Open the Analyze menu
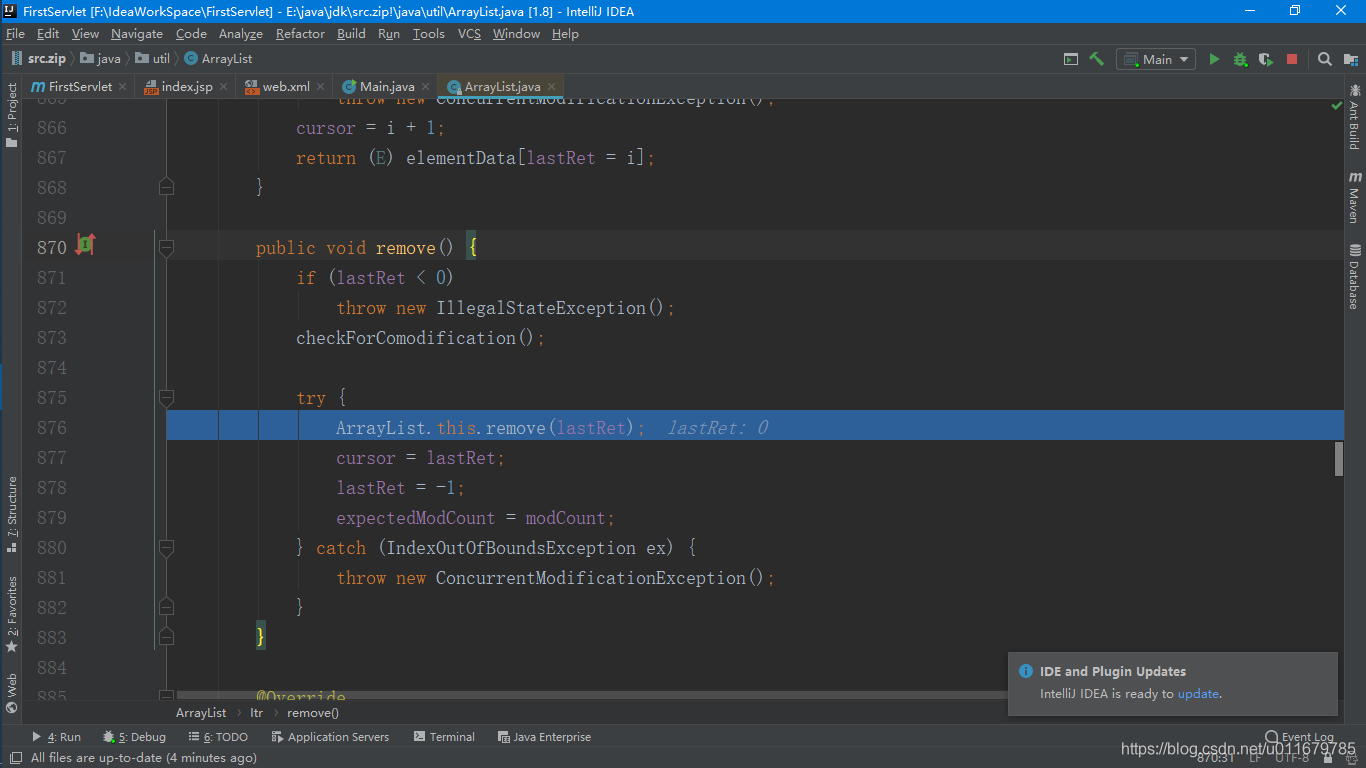This screenshot has width=1366, height=768. (241, 34)
